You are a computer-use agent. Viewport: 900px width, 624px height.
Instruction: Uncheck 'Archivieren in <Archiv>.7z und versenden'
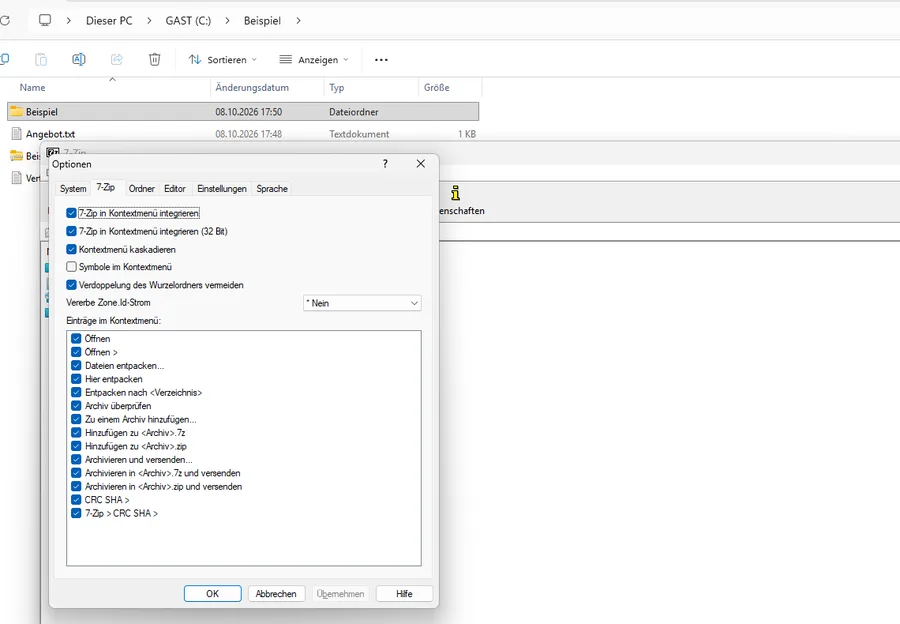76,473
